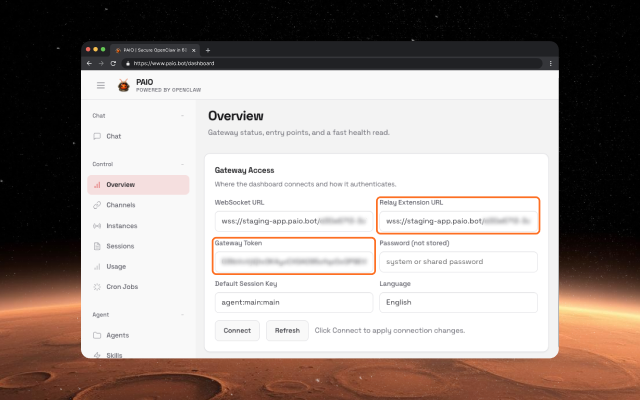Collapse the Control sidebar section
This screenshot has height=400, width=640.
coord(182,164)
